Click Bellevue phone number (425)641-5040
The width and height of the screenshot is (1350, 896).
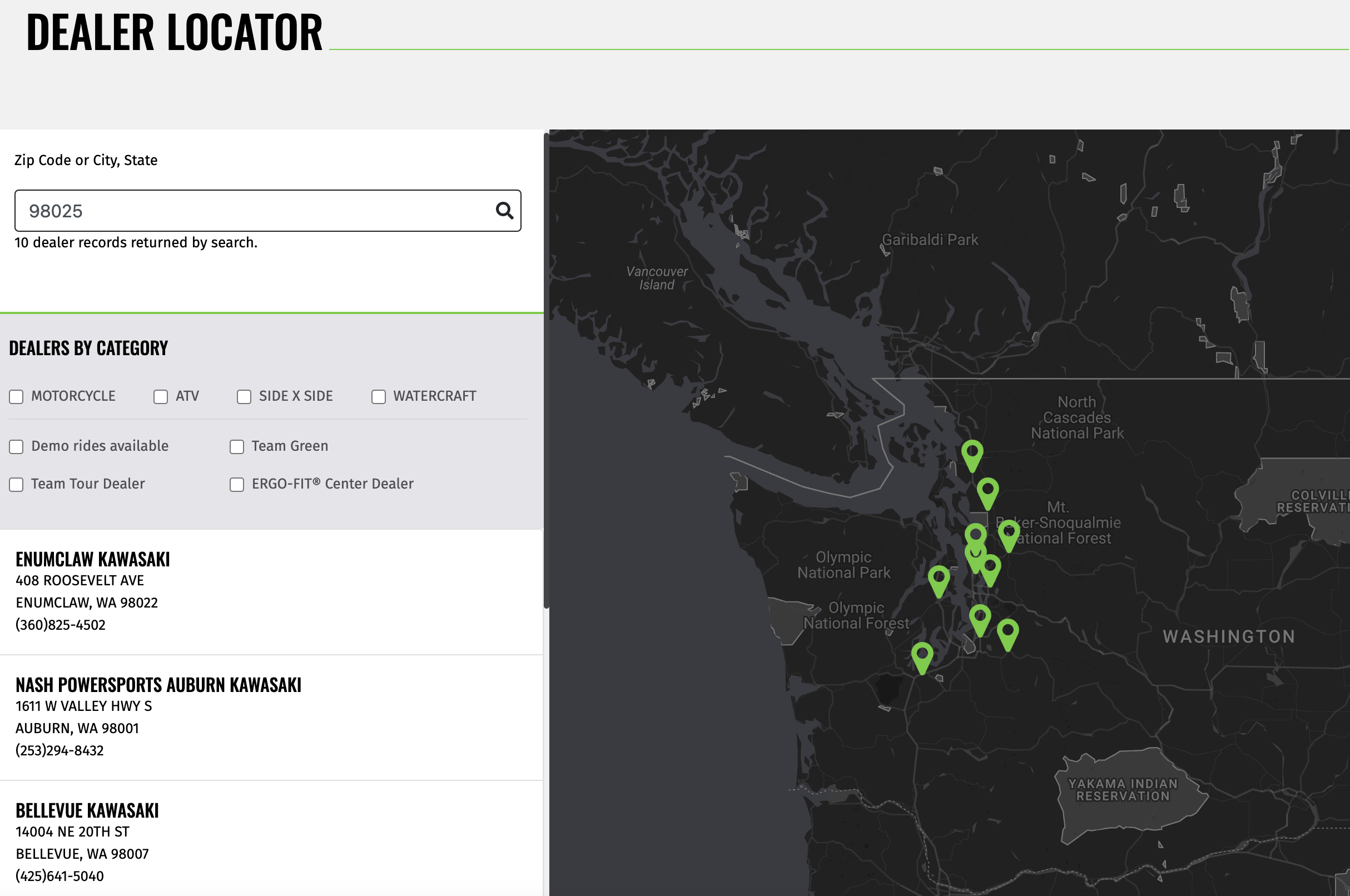(59, 876)
